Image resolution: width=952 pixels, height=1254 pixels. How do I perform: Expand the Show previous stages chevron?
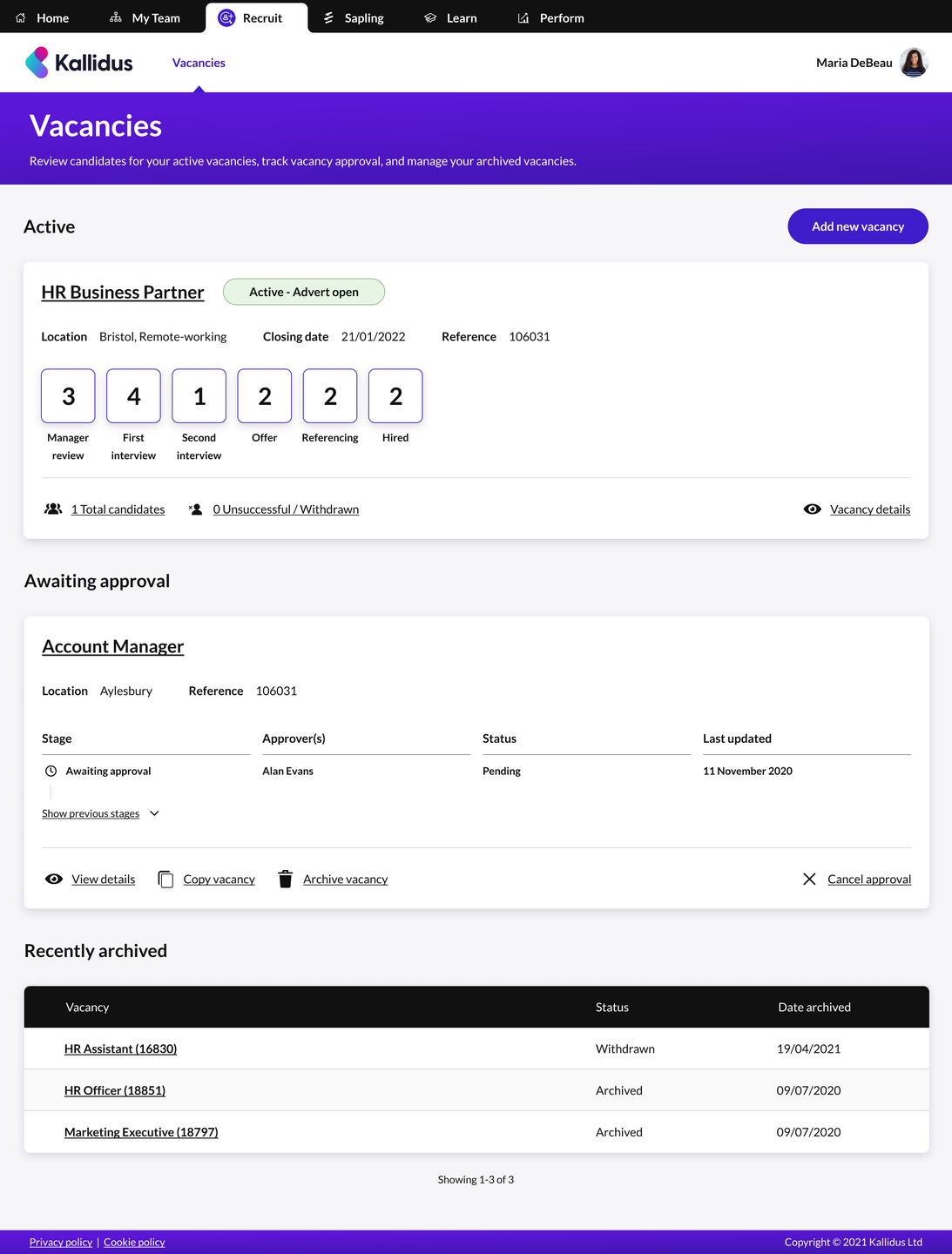click(x=154, y=813)
